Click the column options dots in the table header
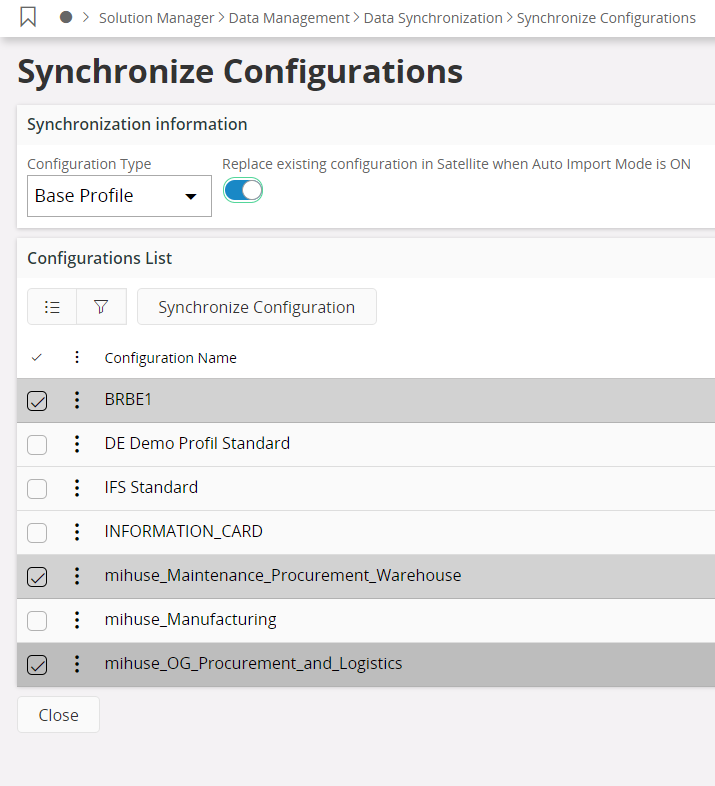Screen dimensions: 715x786 pyautogui.click(x=77, y=357)
